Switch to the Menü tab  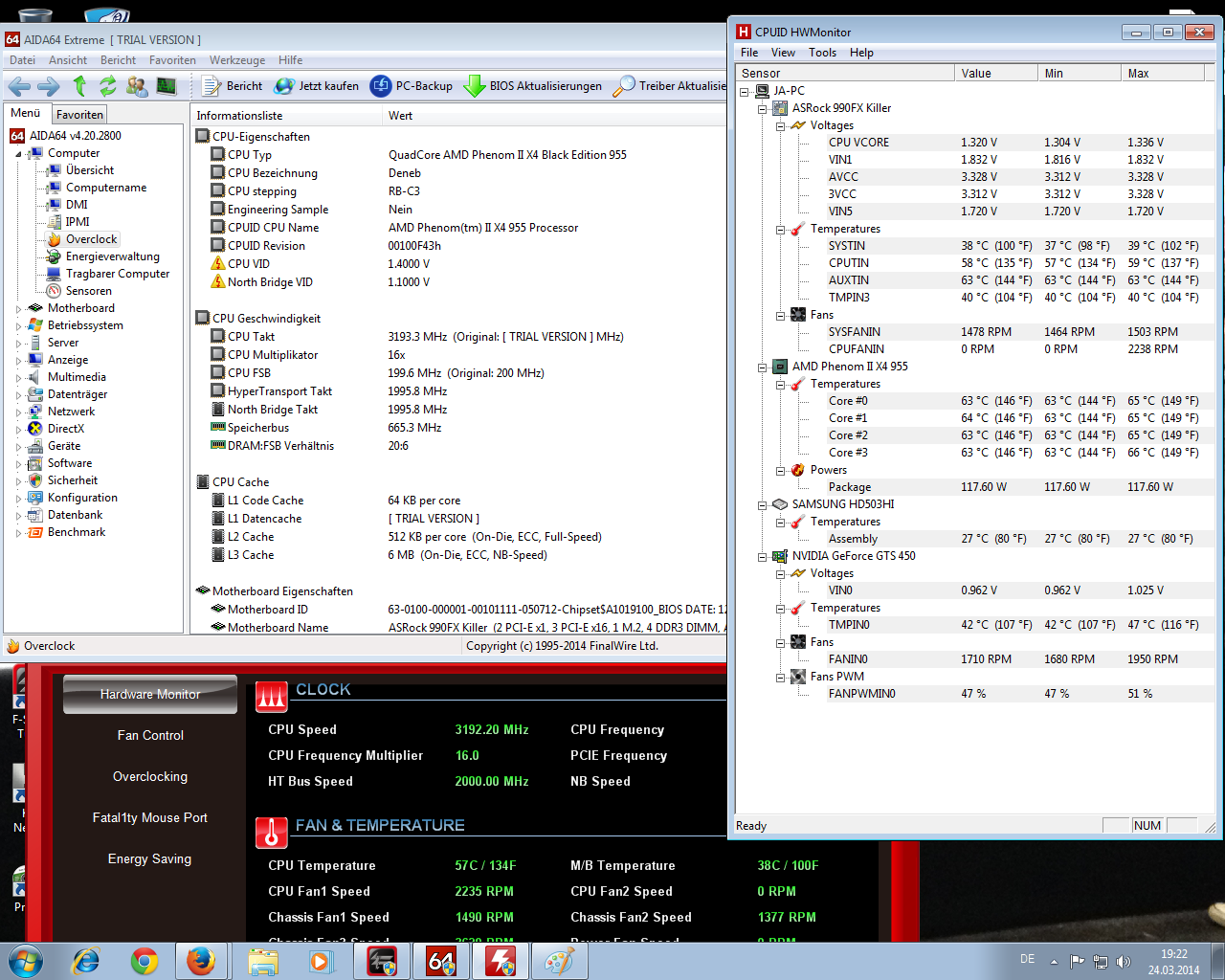pos(26,113)
